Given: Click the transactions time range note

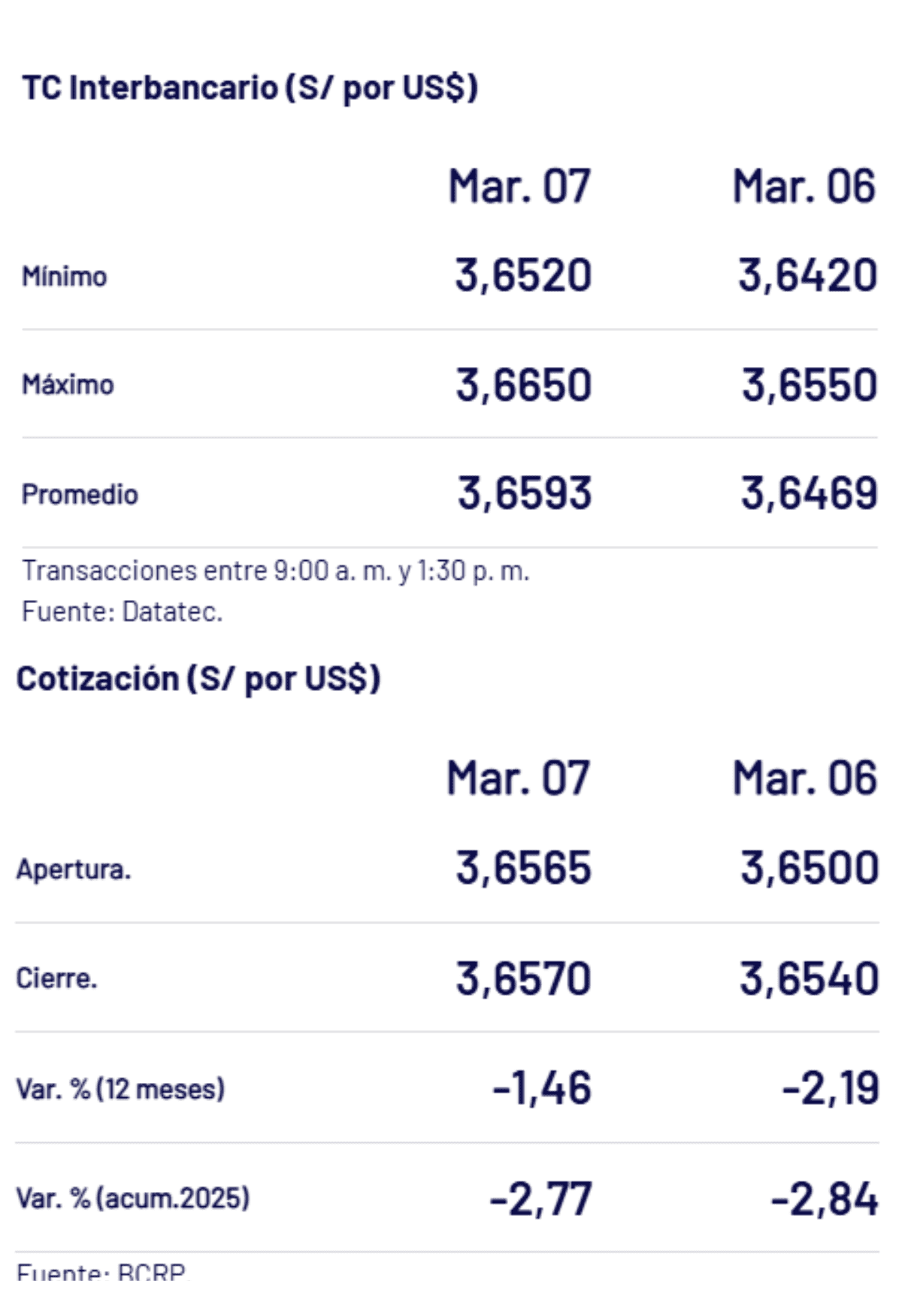Looking at the screenshot, I should click(x=275, y=571).
